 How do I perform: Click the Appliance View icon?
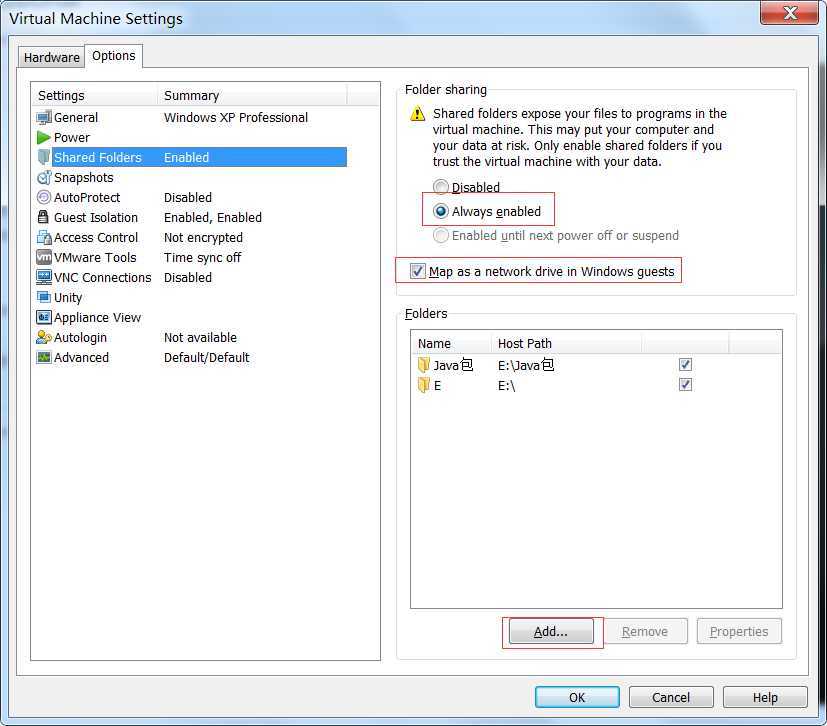point(44,317)
